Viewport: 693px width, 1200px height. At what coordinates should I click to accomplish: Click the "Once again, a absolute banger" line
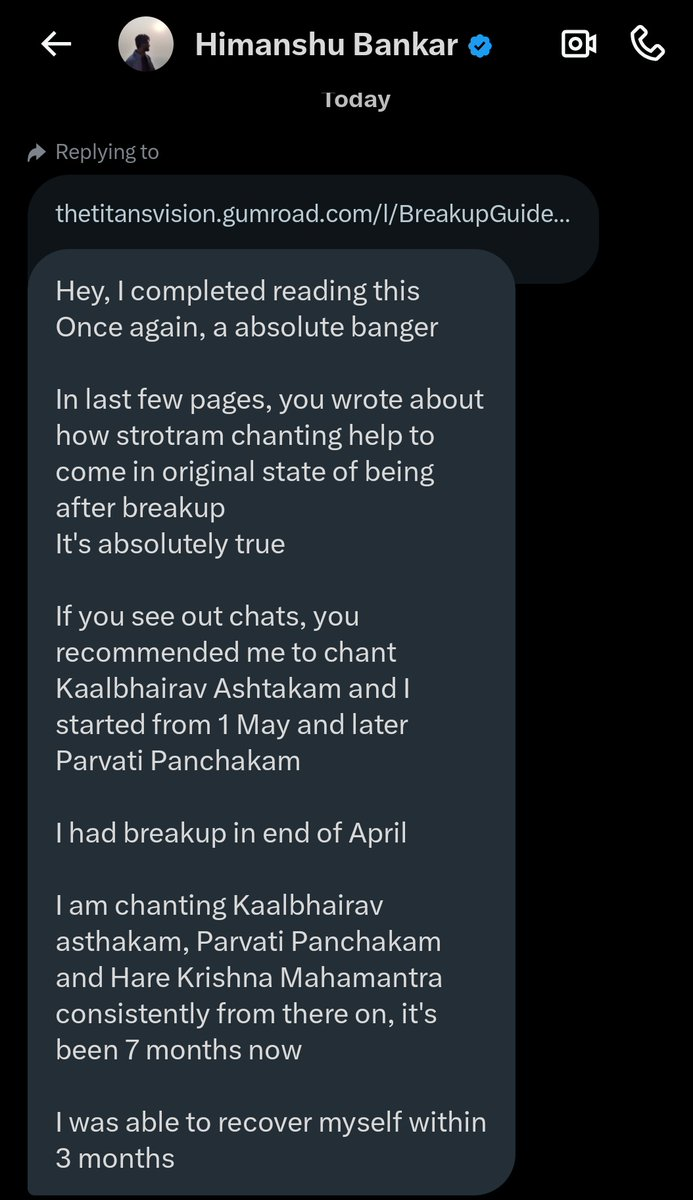pos(247,327)
